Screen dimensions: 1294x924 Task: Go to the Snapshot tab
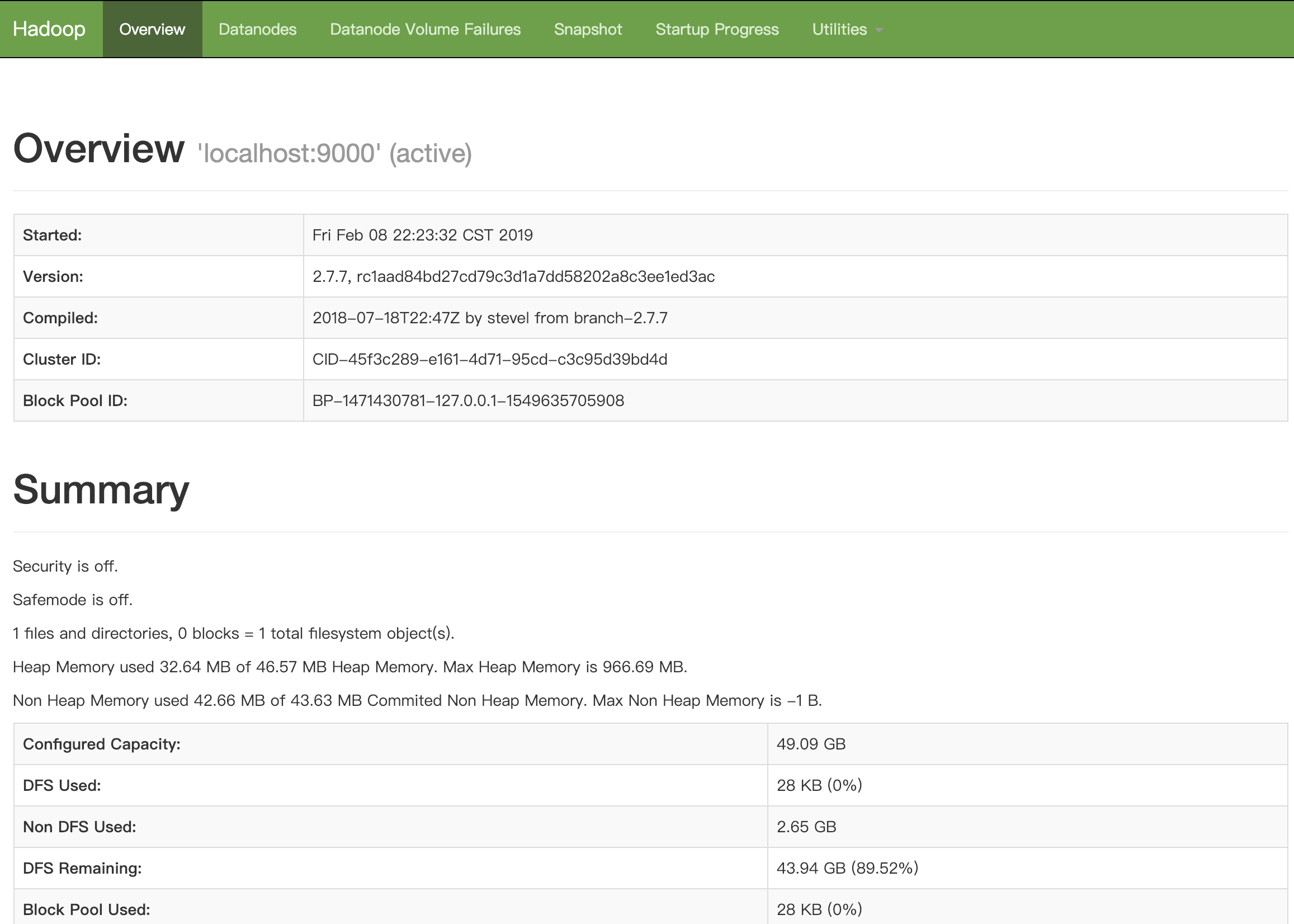pyautogui.click(x=588, y=29)
